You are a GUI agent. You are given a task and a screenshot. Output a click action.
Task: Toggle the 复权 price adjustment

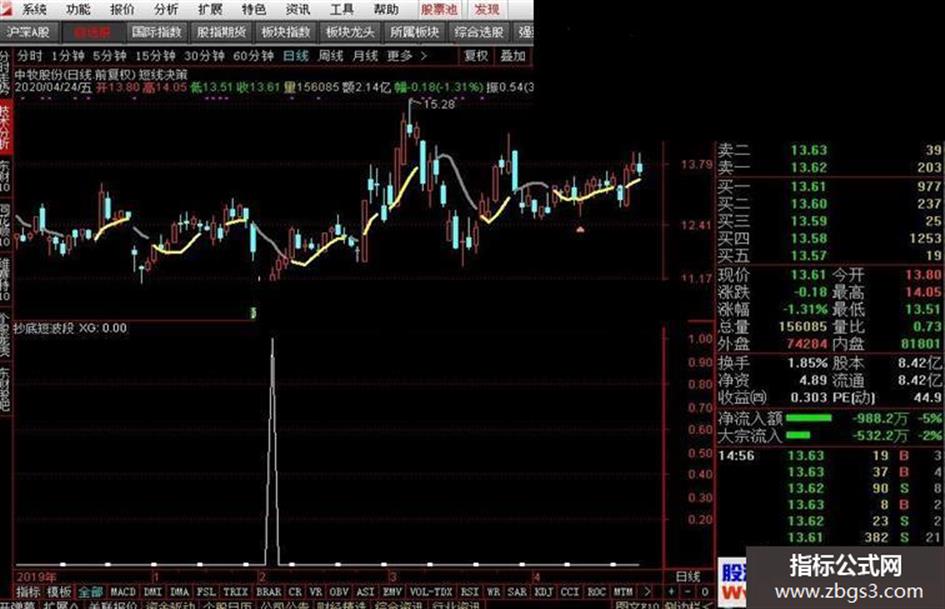(476, 56)
